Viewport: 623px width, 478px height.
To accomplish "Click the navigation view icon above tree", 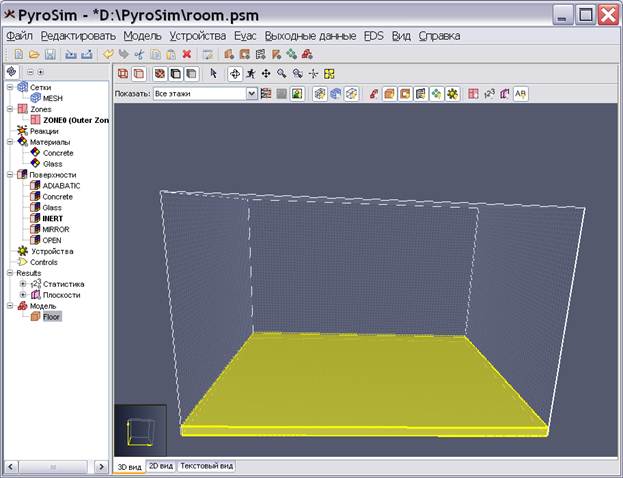I will 12,72.
